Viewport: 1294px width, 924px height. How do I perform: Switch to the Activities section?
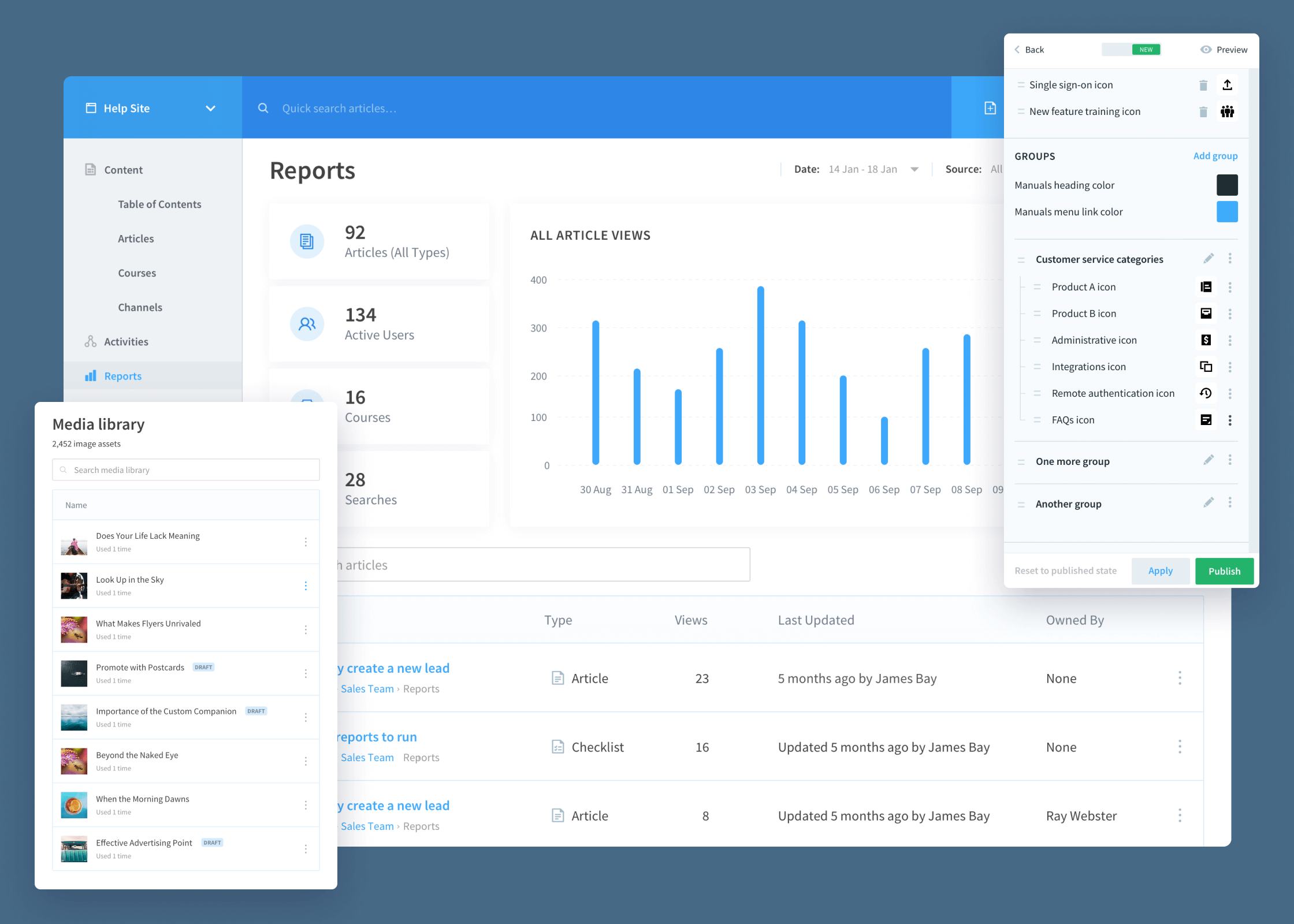pyautogui.click(x=125, y=341)
